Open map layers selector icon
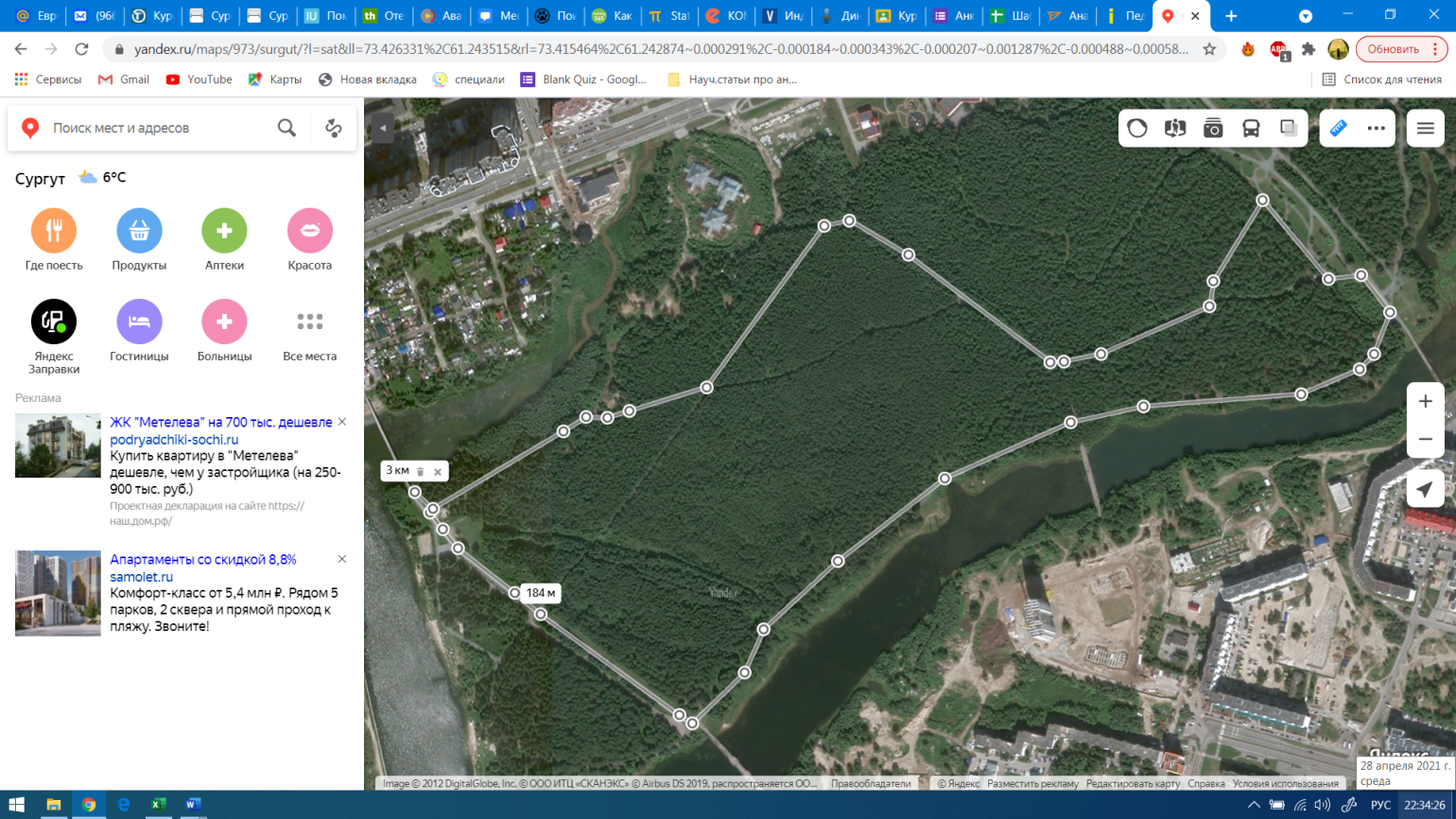This screenshot has width=1456, height=819. [1289, 129]
